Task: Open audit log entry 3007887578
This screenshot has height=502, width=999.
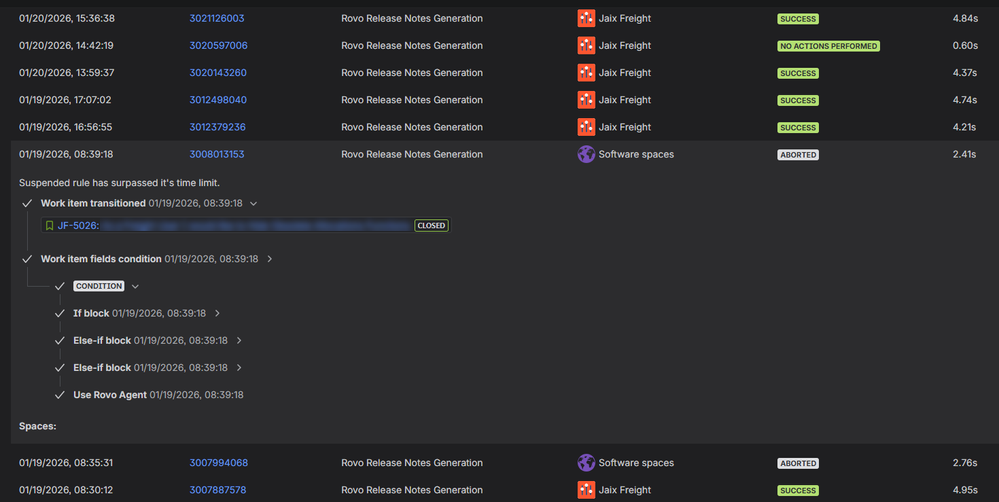Action: coord(217,490)
